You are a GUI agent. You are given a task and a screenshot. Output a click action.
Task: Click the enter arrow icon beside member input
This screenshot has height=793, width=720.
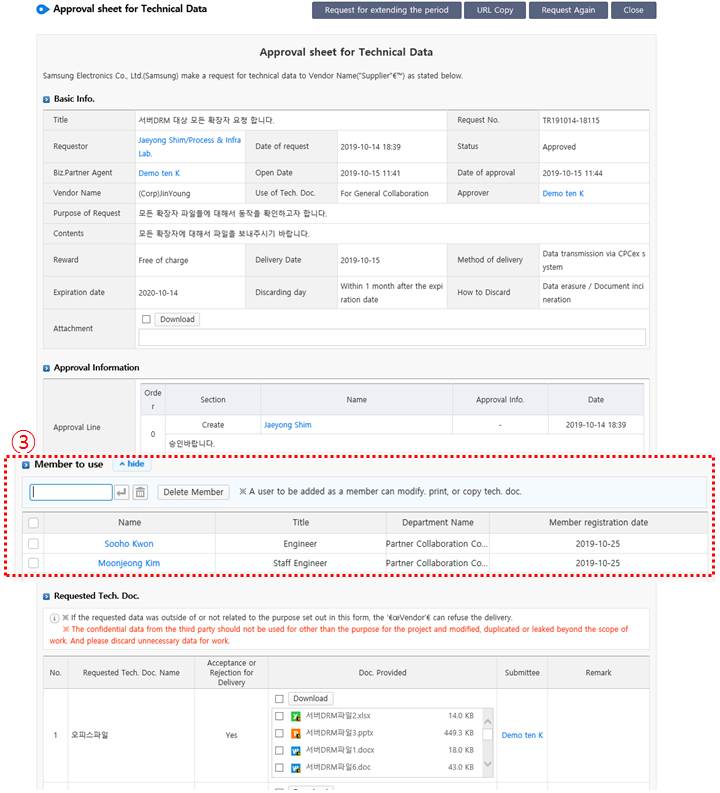click(x=122, y=492)
